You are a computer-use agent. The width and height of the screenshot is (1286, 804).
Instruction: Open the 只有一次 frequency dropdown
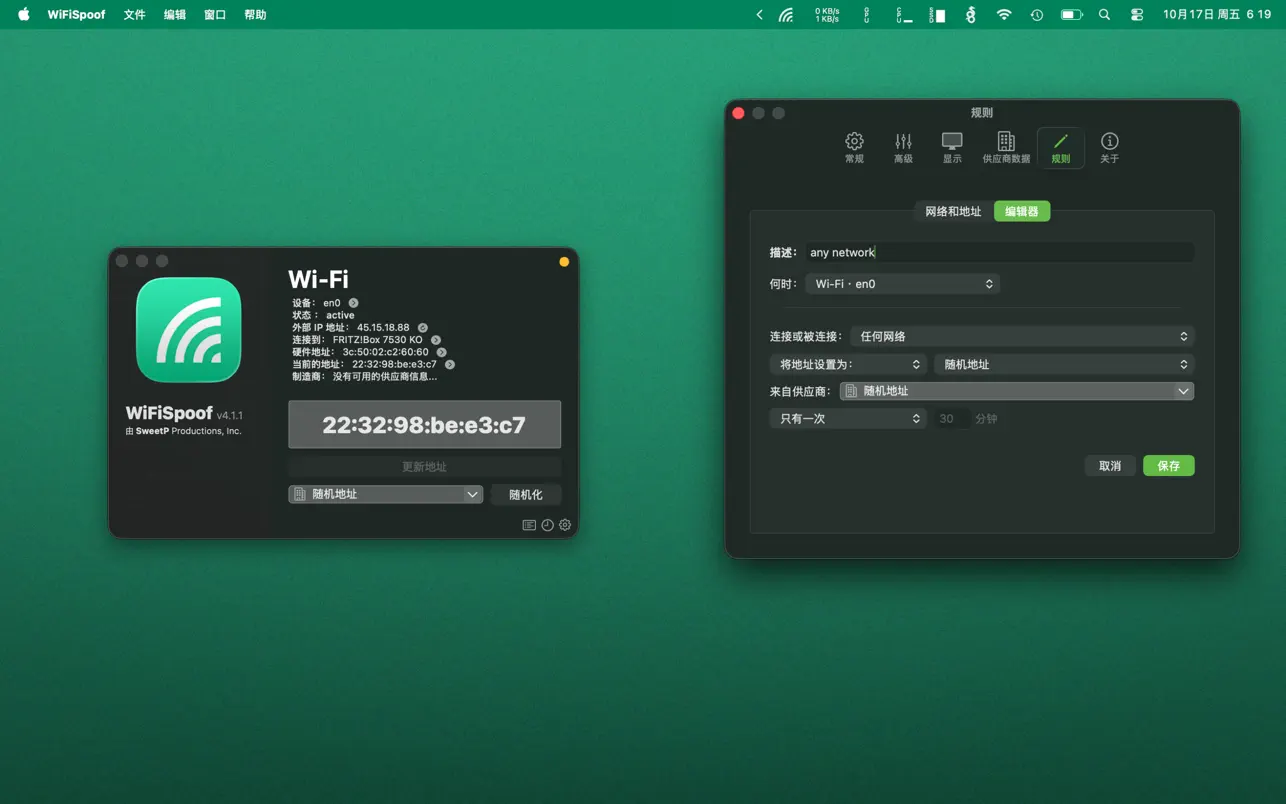coord(847,419)
